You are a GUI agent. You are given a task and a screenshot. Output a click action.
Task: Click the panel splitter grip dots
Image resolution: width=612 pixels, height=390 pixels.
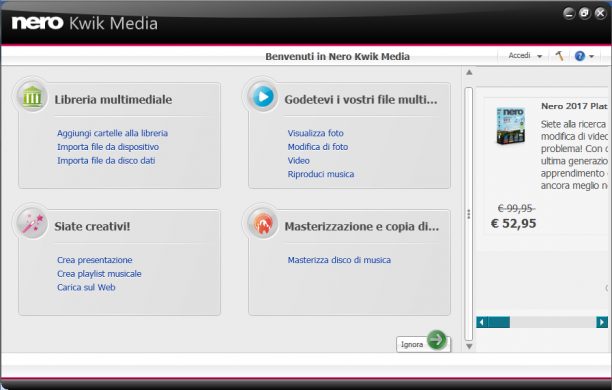[x=469, y=214]
